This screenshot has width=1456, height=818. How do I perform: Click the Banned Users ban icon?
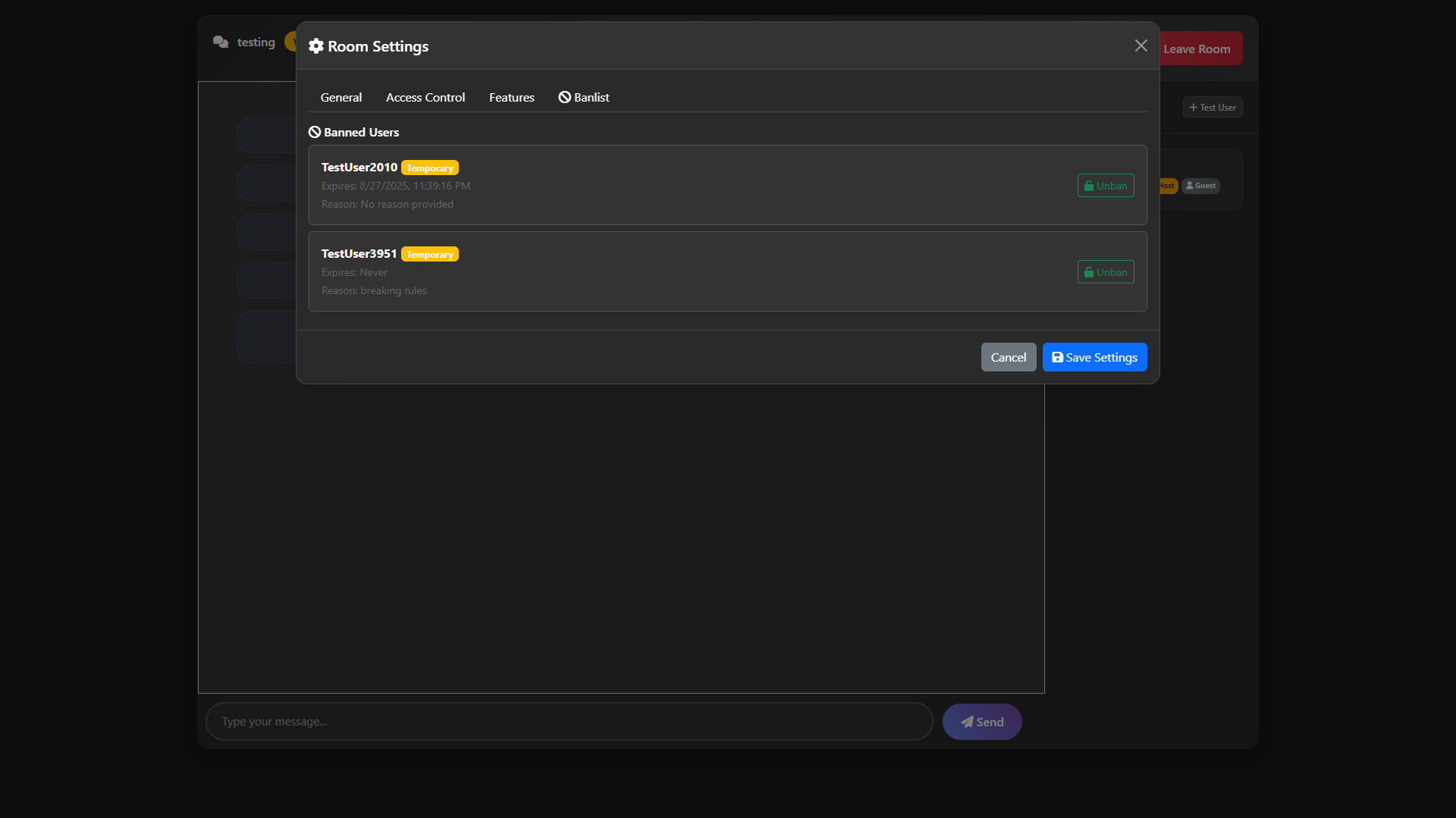tap(315, 133)
